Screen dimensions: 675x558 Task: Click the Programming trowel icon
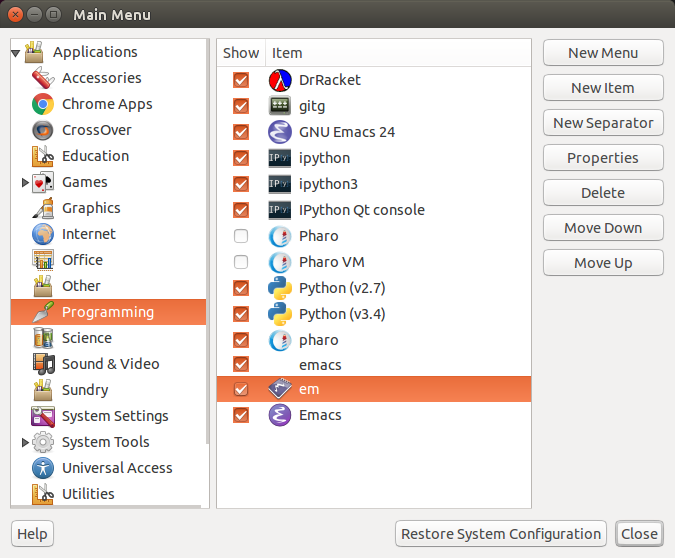pos(43,312)
